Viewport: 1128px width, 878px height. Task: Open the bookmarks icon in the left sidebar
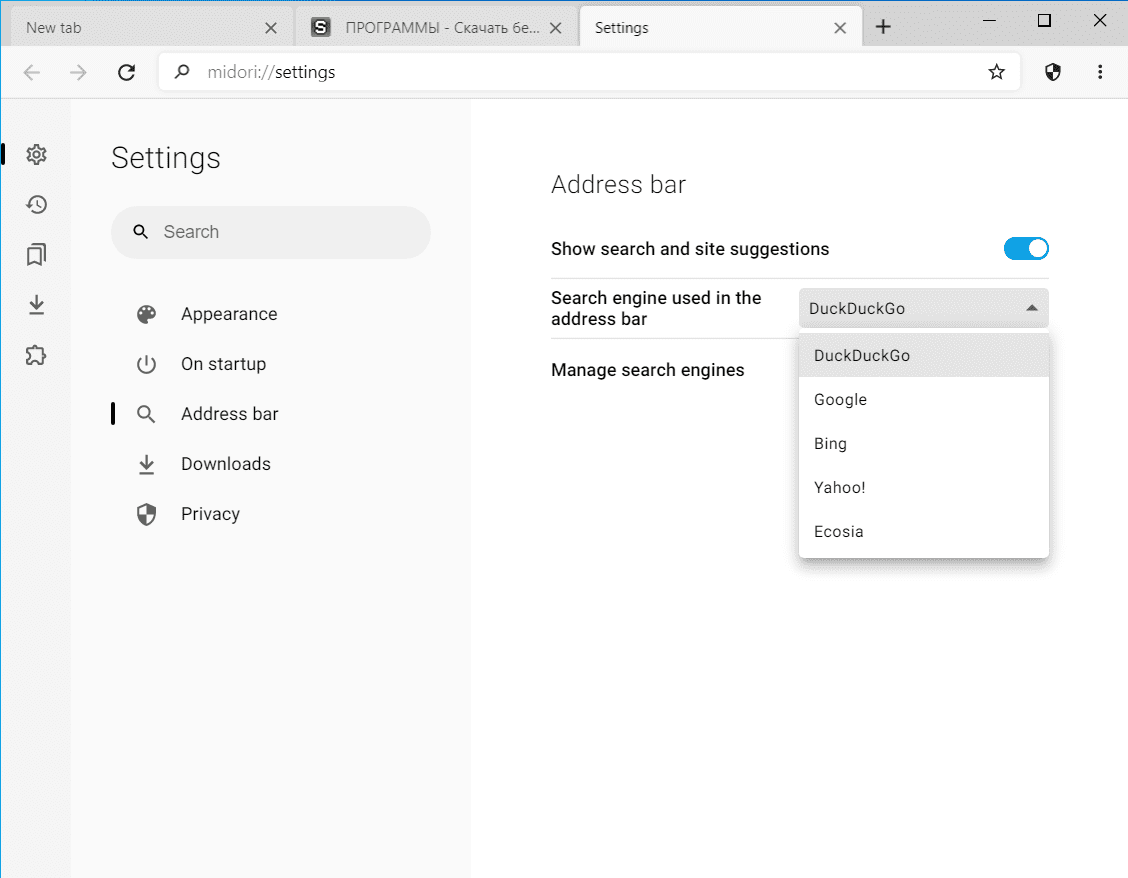[x=37, y=255]
